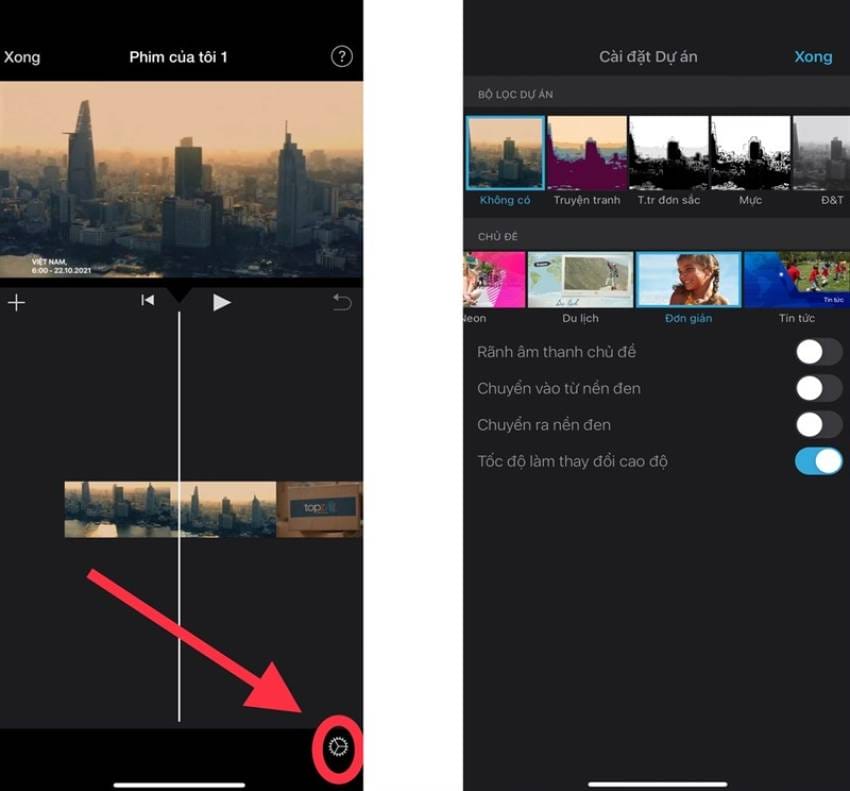Apply the Truyện tranh filter

[x=586, y=152]
